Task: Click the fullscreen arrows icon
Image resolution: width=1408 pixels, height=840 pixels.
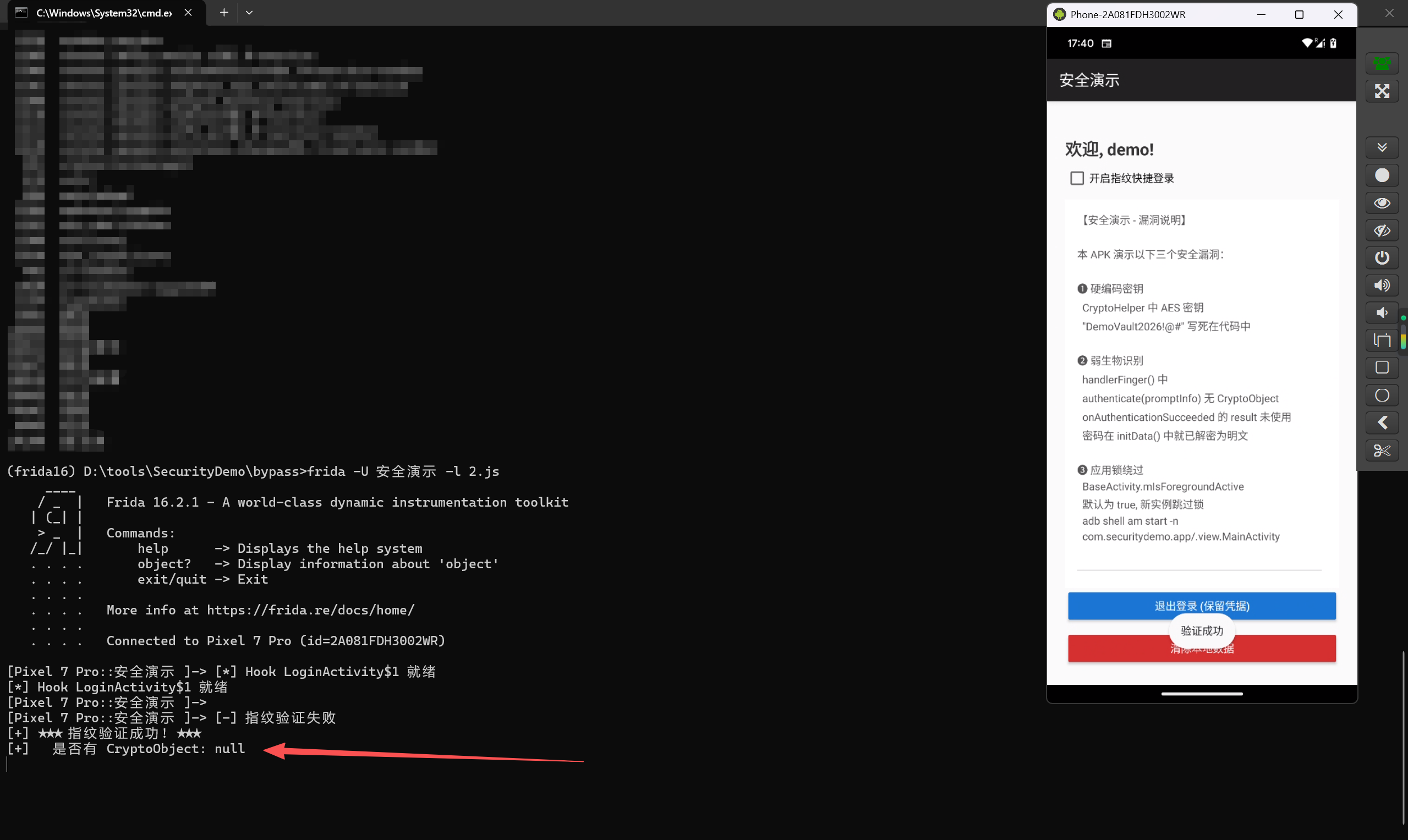Action: click(1382, 91)
